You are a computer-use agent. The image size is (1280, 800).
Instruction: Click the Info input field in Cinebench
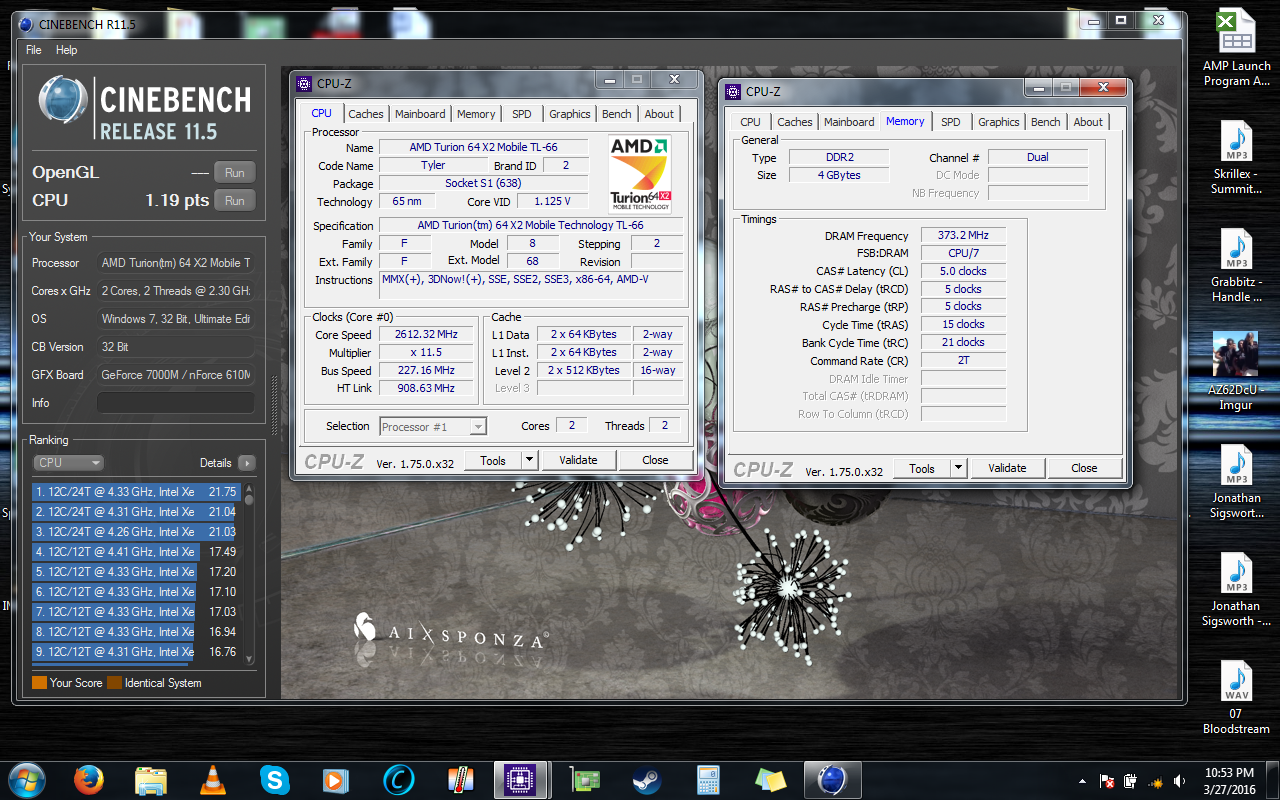[x=175, y=403]
